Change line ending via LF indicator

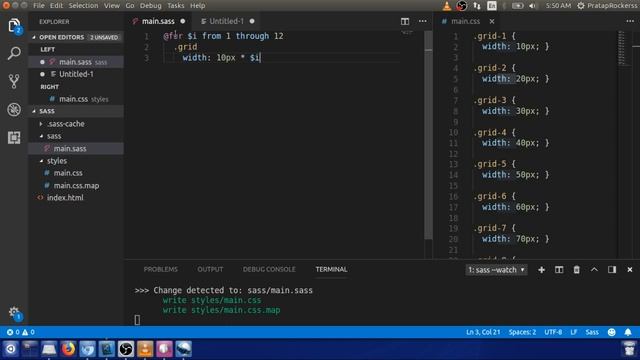click(x=573, y=332)
